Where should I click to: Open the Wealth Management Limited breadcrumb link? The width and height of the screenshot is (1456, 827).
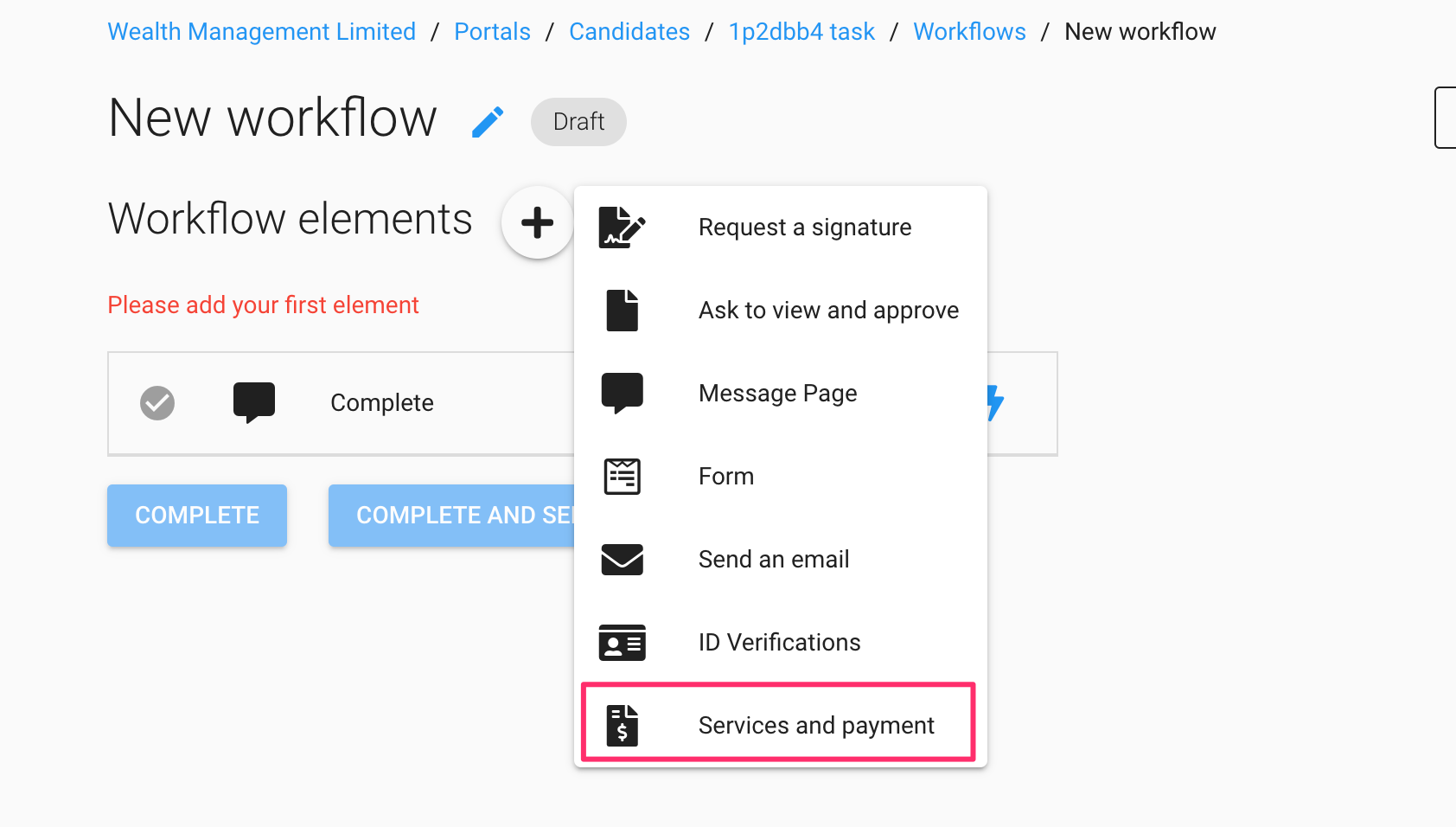[x=261, y=31]
